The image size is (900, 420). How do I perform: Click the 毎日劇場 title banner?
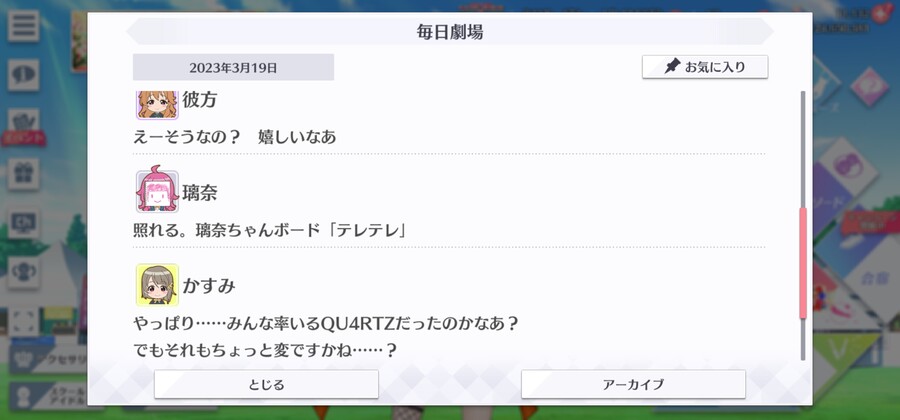coord(450,32)
